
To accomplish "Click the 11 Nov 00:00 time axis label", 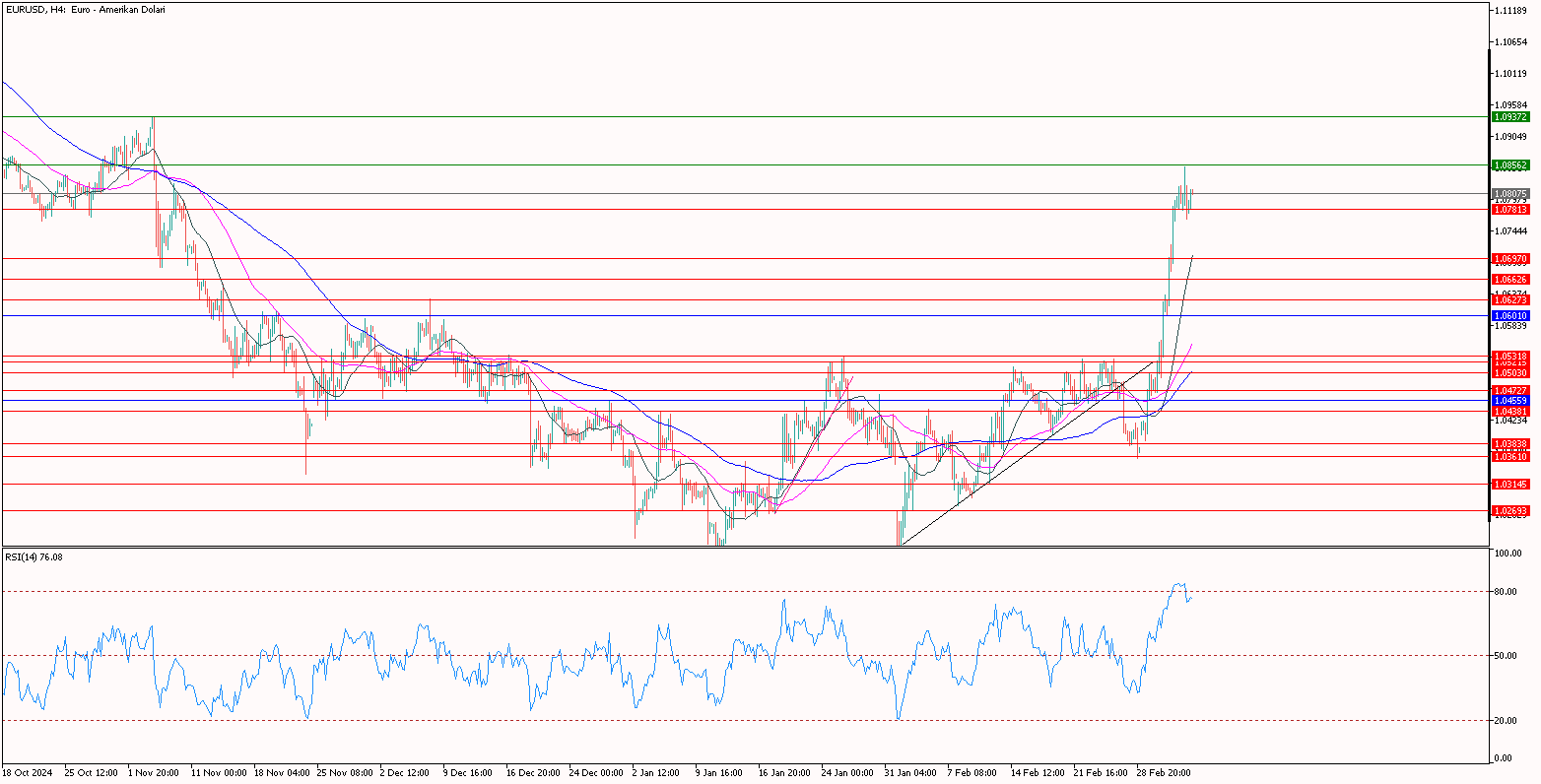I will [x=217, y=773].
